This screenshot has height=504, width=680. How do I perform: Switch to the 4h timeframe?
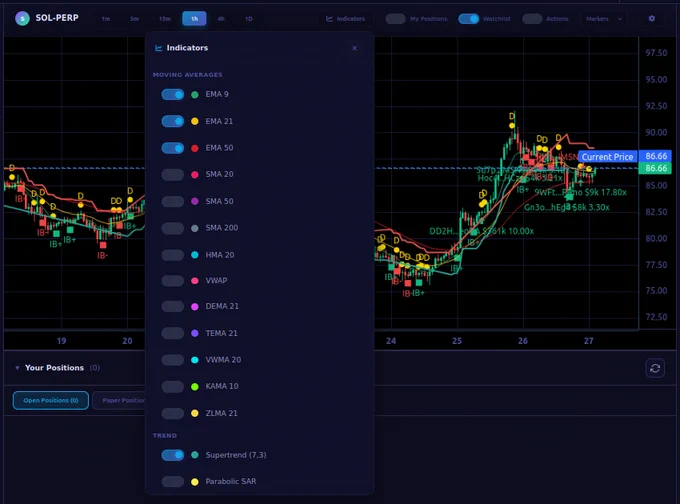[221, 19]
